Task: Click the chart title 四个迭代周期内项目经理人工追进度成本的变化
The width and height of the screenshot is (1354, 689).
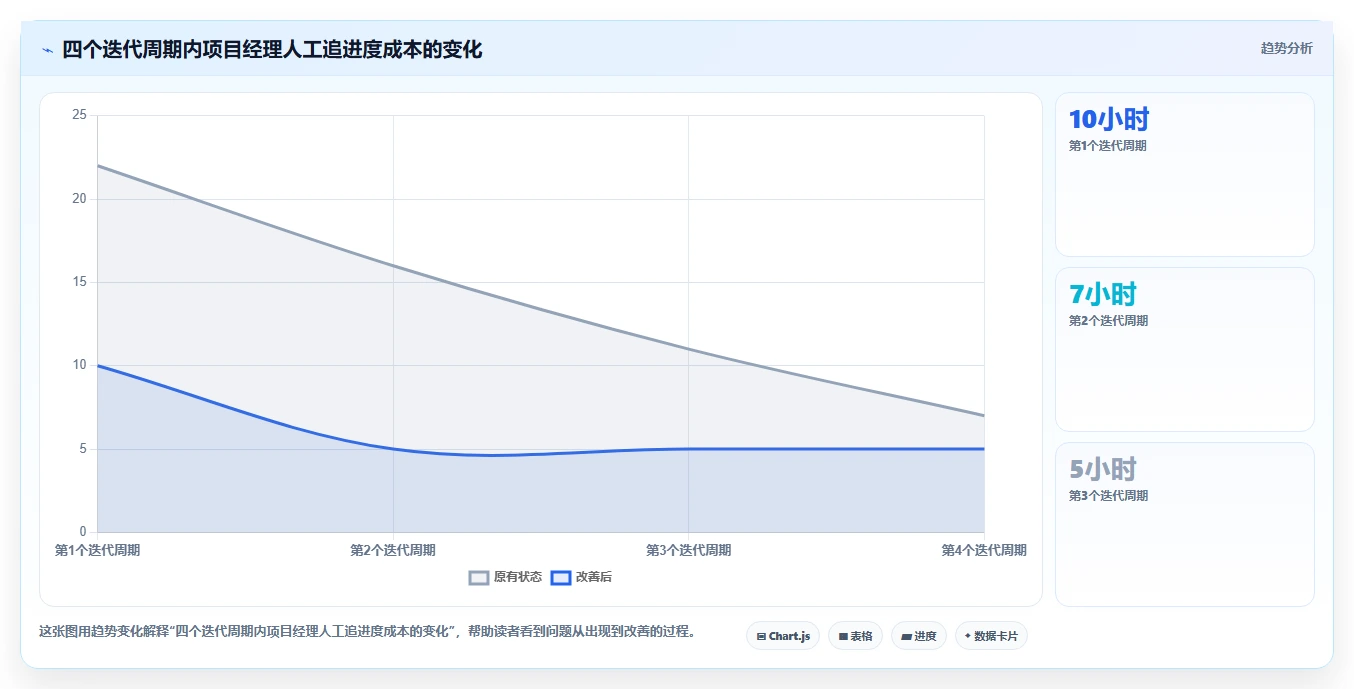Action: coord(272,49)
